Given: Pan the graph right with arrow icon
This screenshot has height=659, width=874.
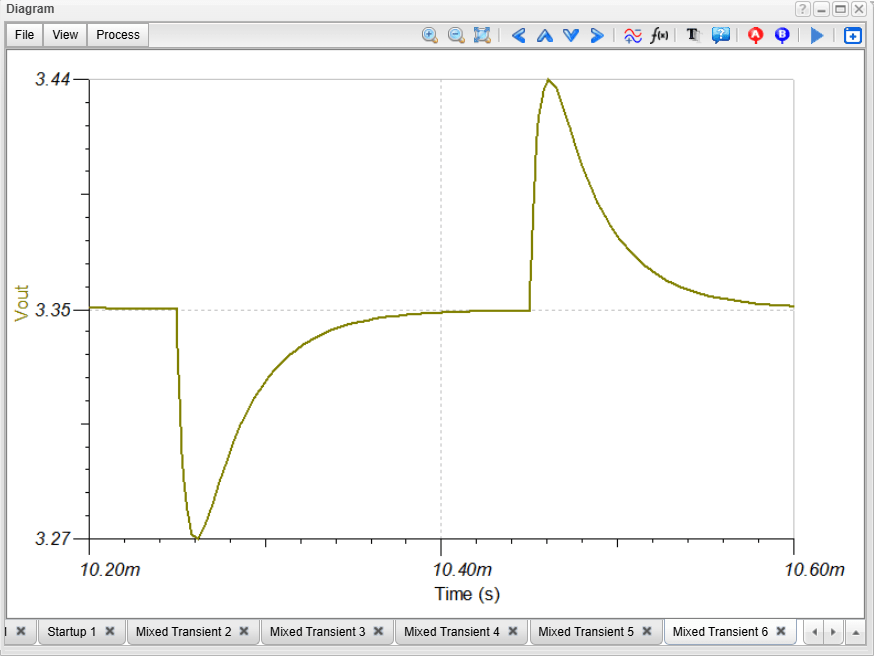Looking at the screenshot, I should coord(597,35).
